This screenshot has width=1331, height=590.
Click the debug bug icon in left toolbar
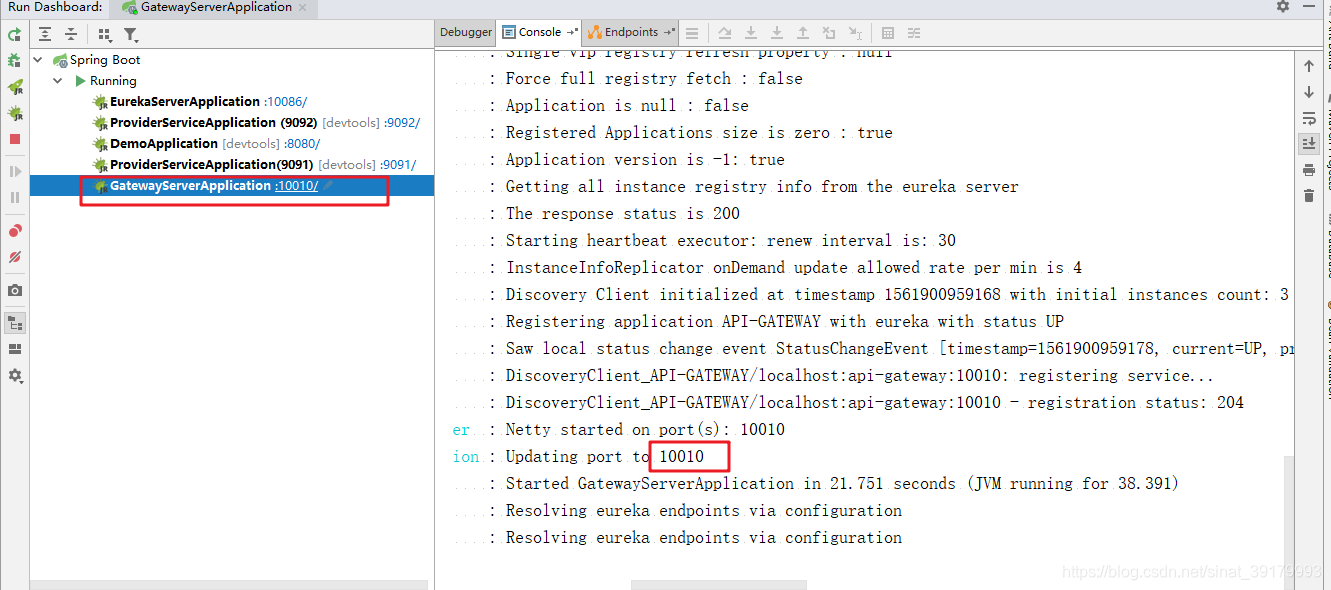tap(14, 61)
